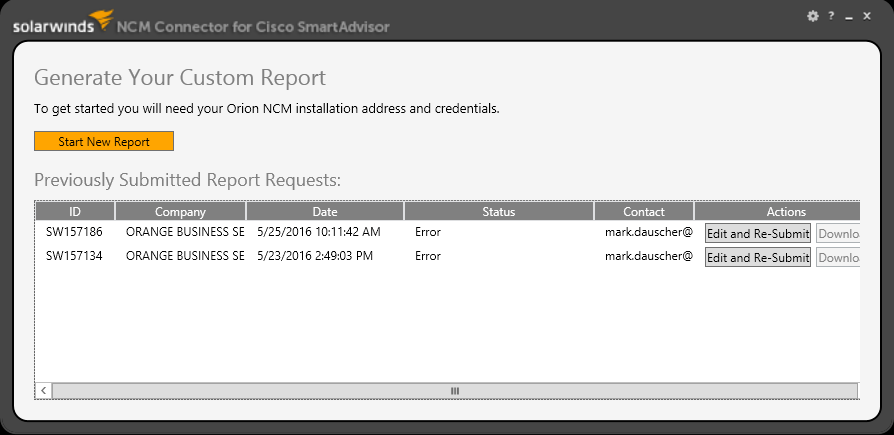Click the horizontal scrollbar thumb

point(454,391)
